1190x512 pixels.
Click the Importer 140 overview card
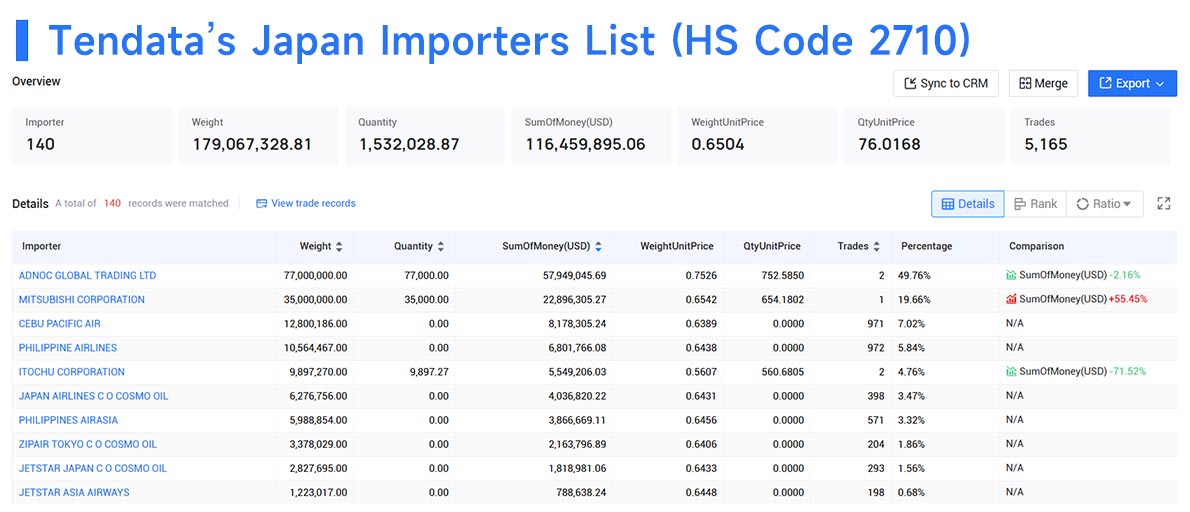point(91,136)
